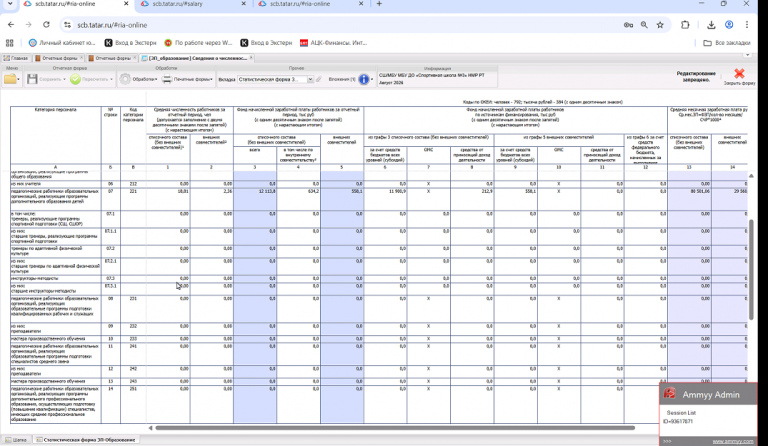Open the apps grid in the bookmarks bar
This screenshot has height=446, width=768.
10,43
